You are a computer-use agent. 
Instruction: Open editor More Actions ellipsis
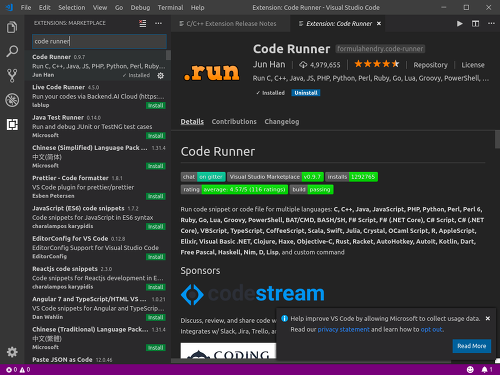(491, 23)
